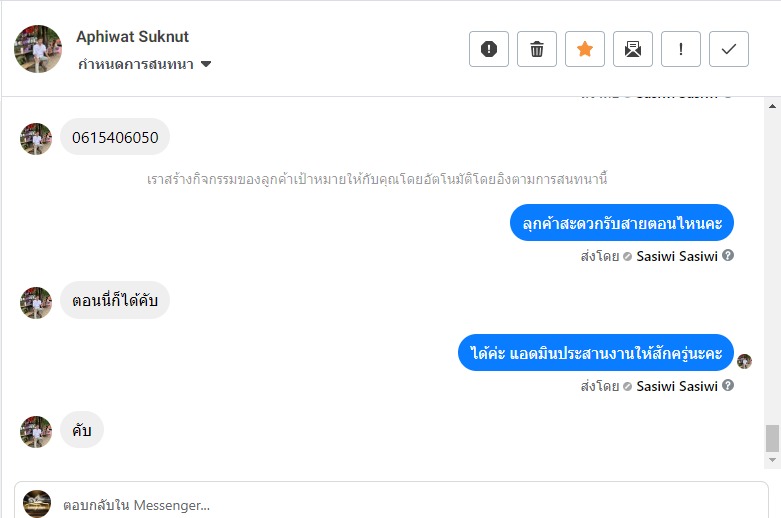Click the spam report octagon icon
Image resolution: width=781 pixels, height=518 pixels.
coord(489,49)
